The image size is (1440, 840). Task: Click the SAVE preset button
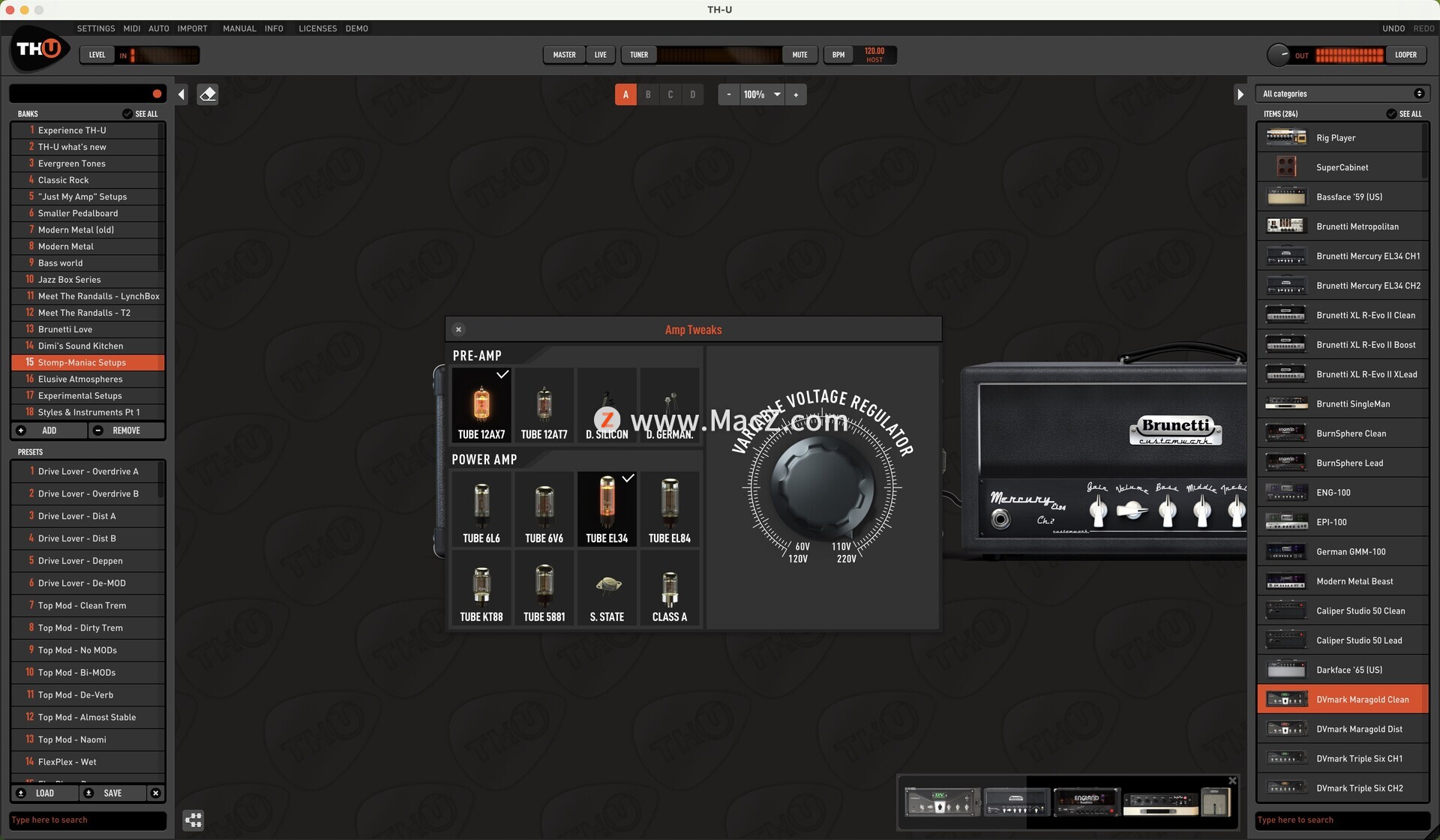point(112,793)
